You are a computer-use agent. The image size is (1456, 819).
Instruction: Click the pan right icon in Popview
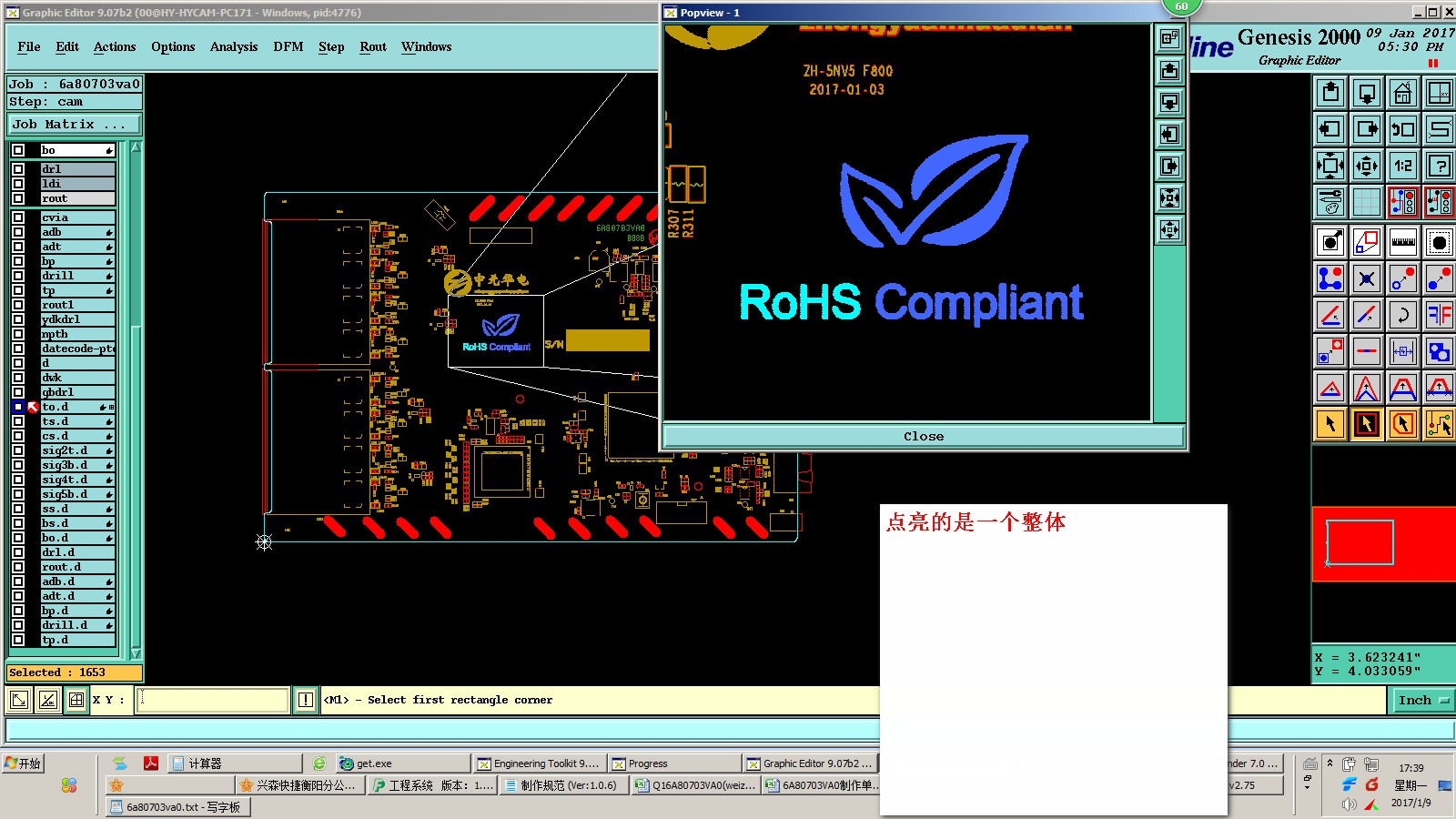(x=1170, y=166)
